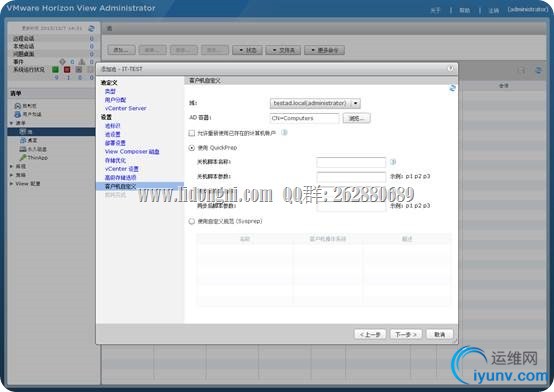Select the QuickPrep radio option
554x392 pixels.
click(191, 148)
